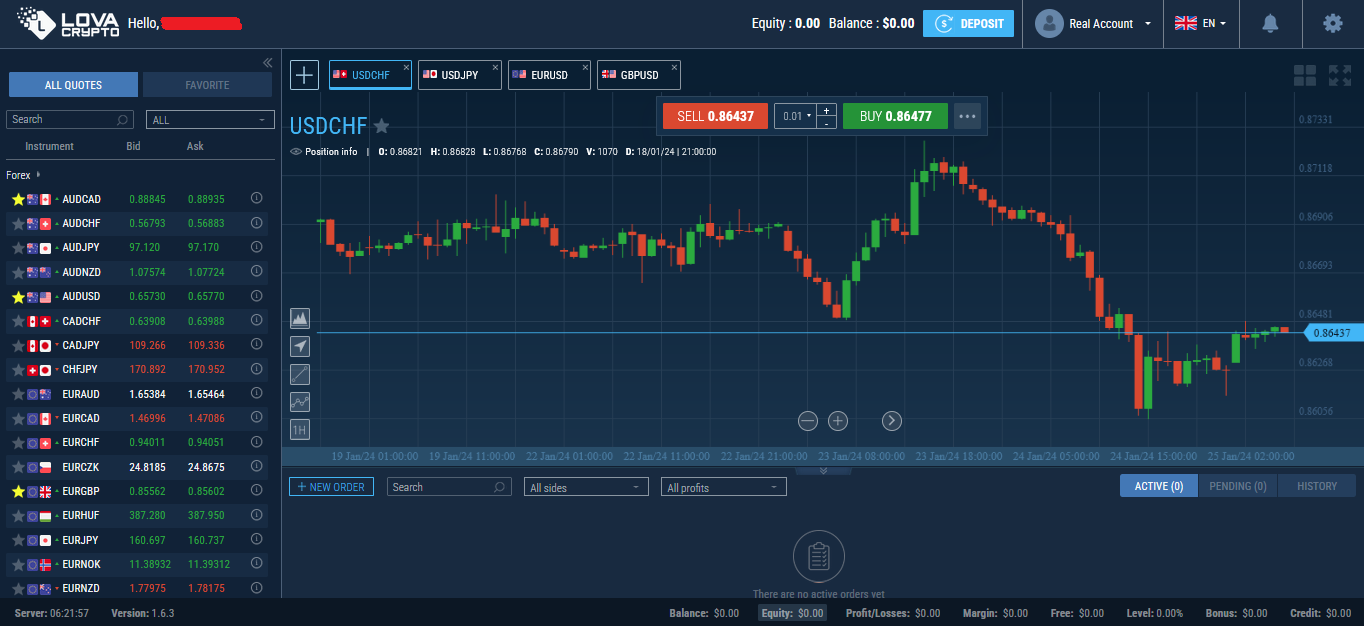Show info for AUDCAD instrument
Image resolution: width=1364 pixels, height=626 pixels.
(x=256, y=199)
